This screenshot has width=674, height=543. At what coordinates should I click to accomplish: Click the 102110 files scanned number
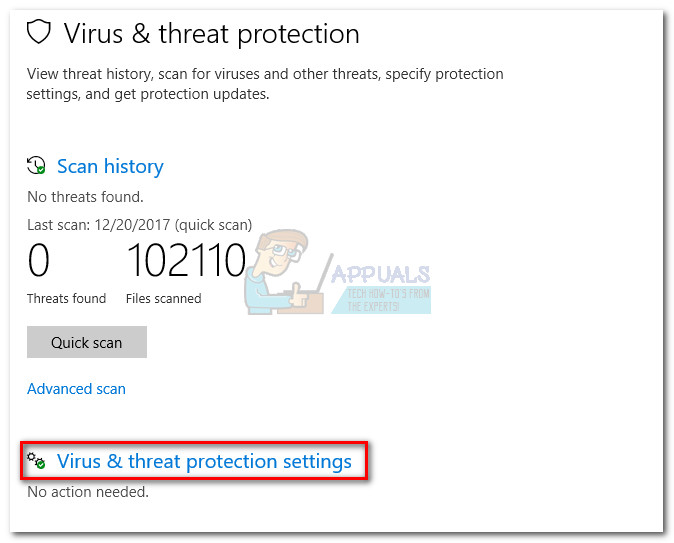coord(186,262)
